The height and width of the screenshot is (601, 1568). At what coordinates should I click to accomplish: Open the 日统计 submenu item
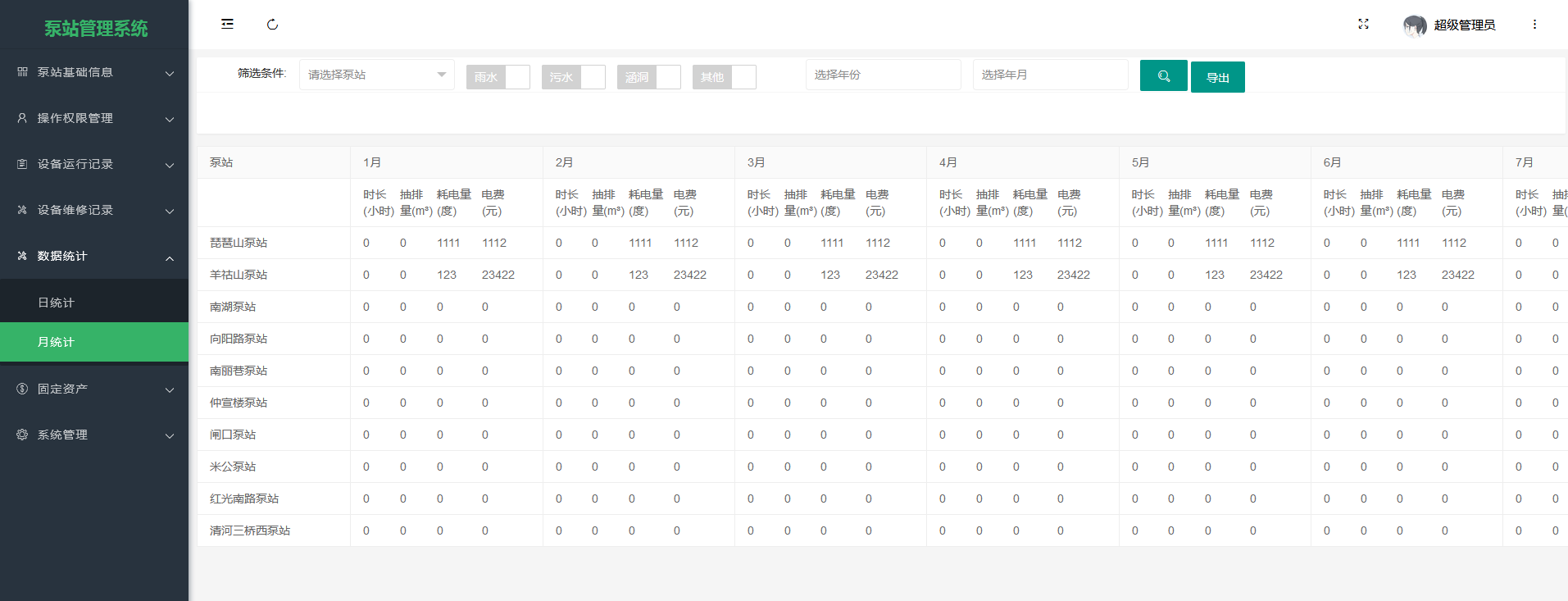(x=94, y=303)
